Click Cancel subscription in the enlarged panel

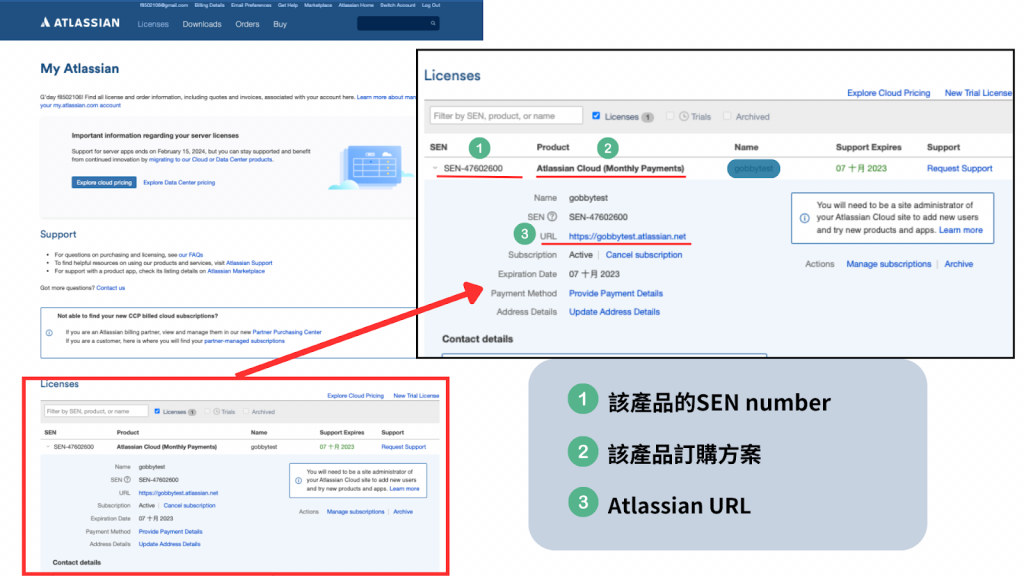pos(644,255)
